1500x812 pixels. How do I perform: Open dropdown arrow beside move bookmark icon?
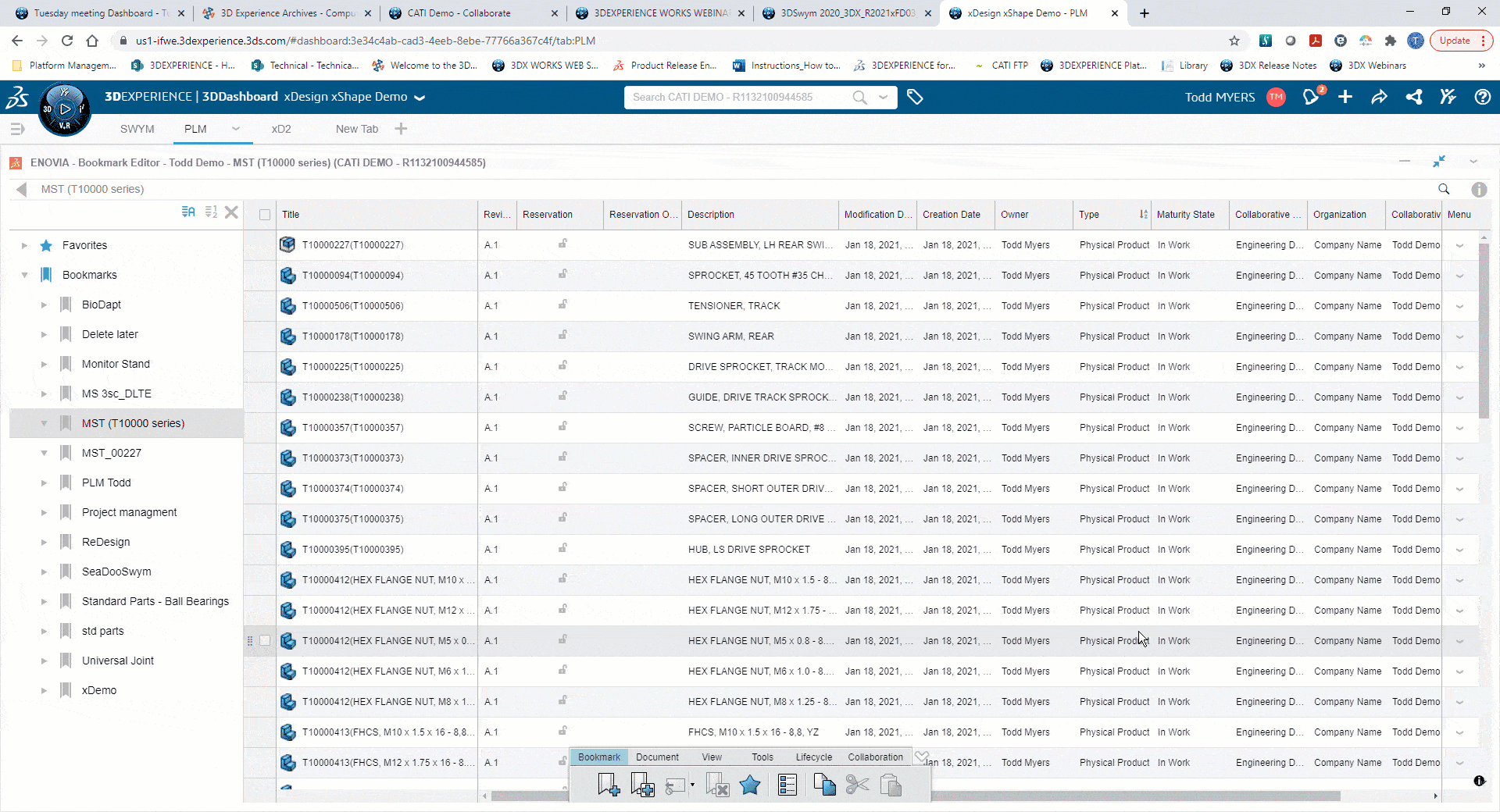click(x=692, y=785)
